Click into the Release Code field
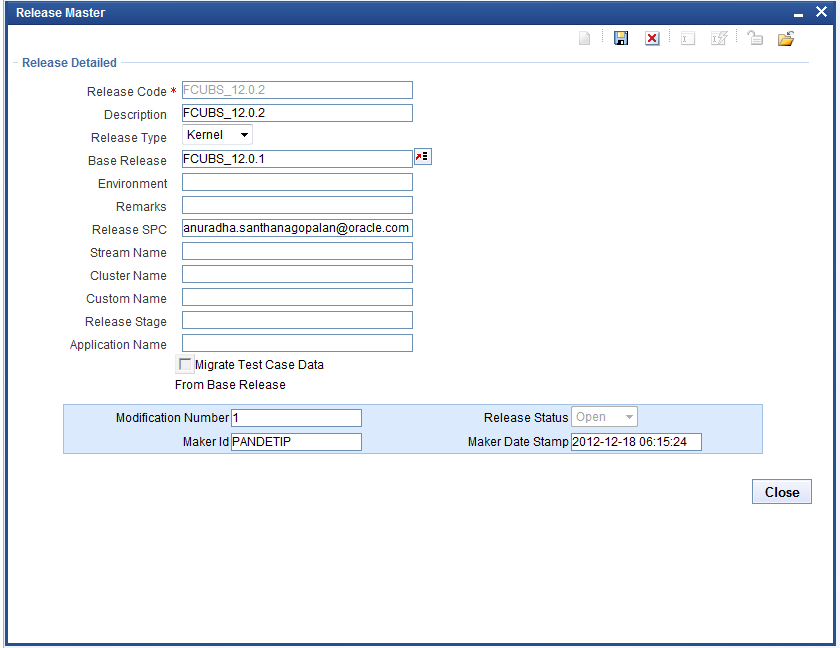840x648 pixels. tap(297, 90)
